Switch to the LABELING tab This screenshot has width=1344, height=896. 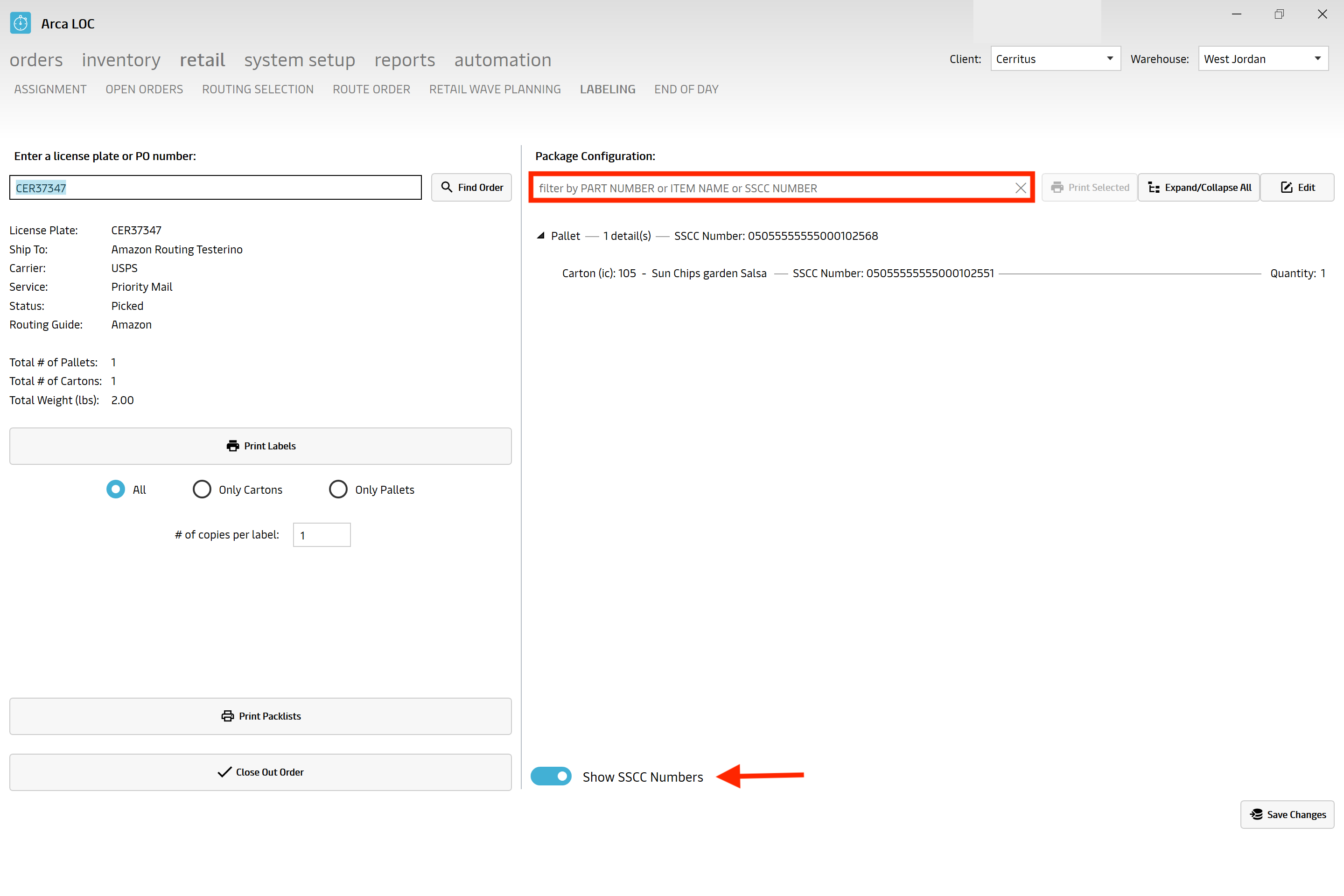point(608,89)
